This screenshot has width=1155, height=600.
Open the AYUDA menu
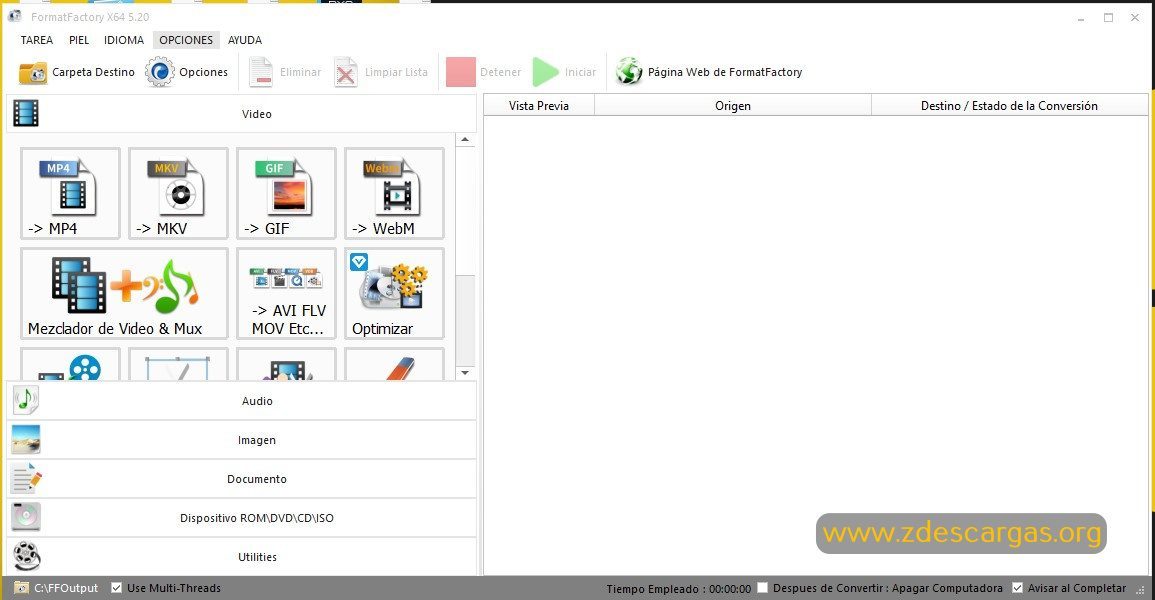tap(245, 40)
